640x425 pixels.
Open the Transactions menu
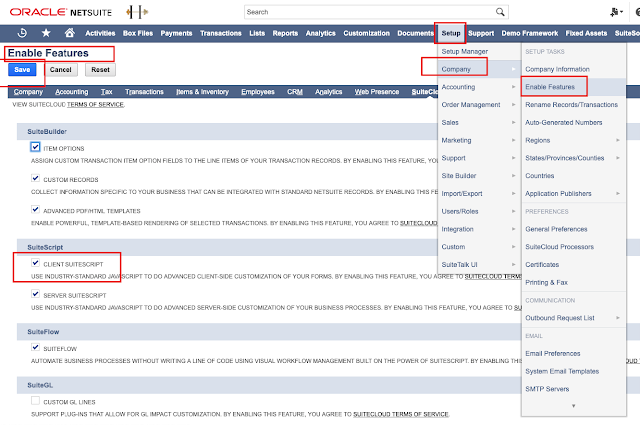[220, 33]
